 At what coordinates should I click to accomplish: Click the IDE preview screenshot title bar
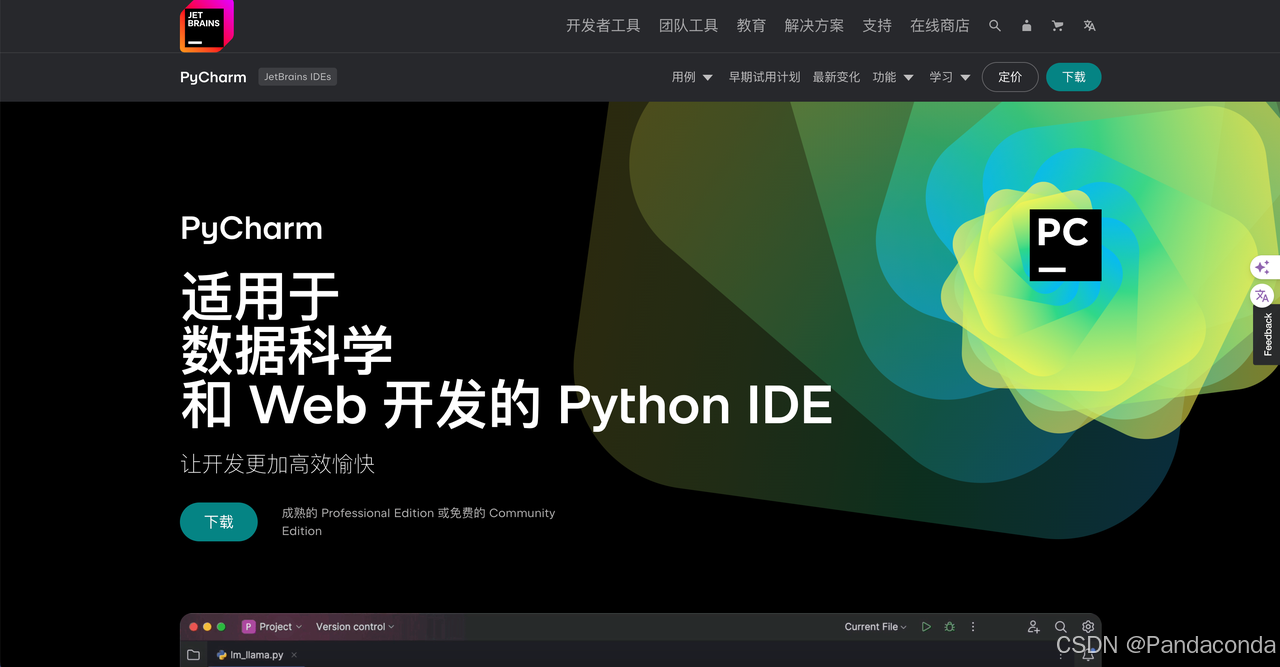click(640, 627)
